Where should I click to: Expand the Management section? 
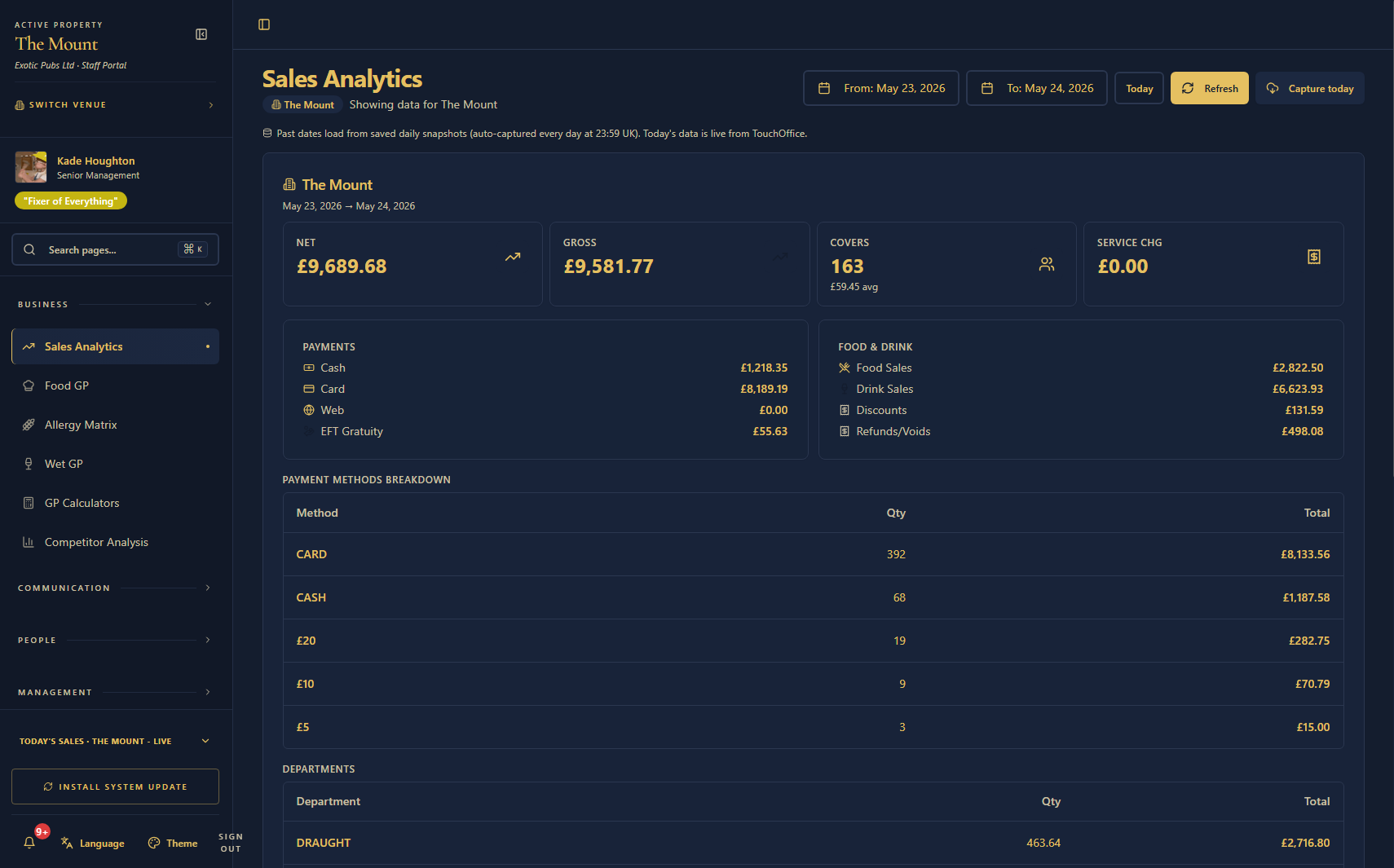pos(115,692)
